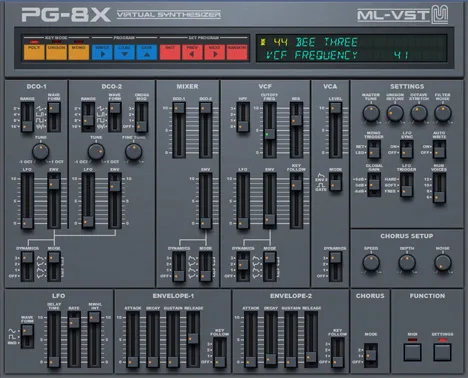Click the VCF Cutoff Freq slider handle
Image resolution: width=468 pixels, height=378 pixels.
point(269,134)
